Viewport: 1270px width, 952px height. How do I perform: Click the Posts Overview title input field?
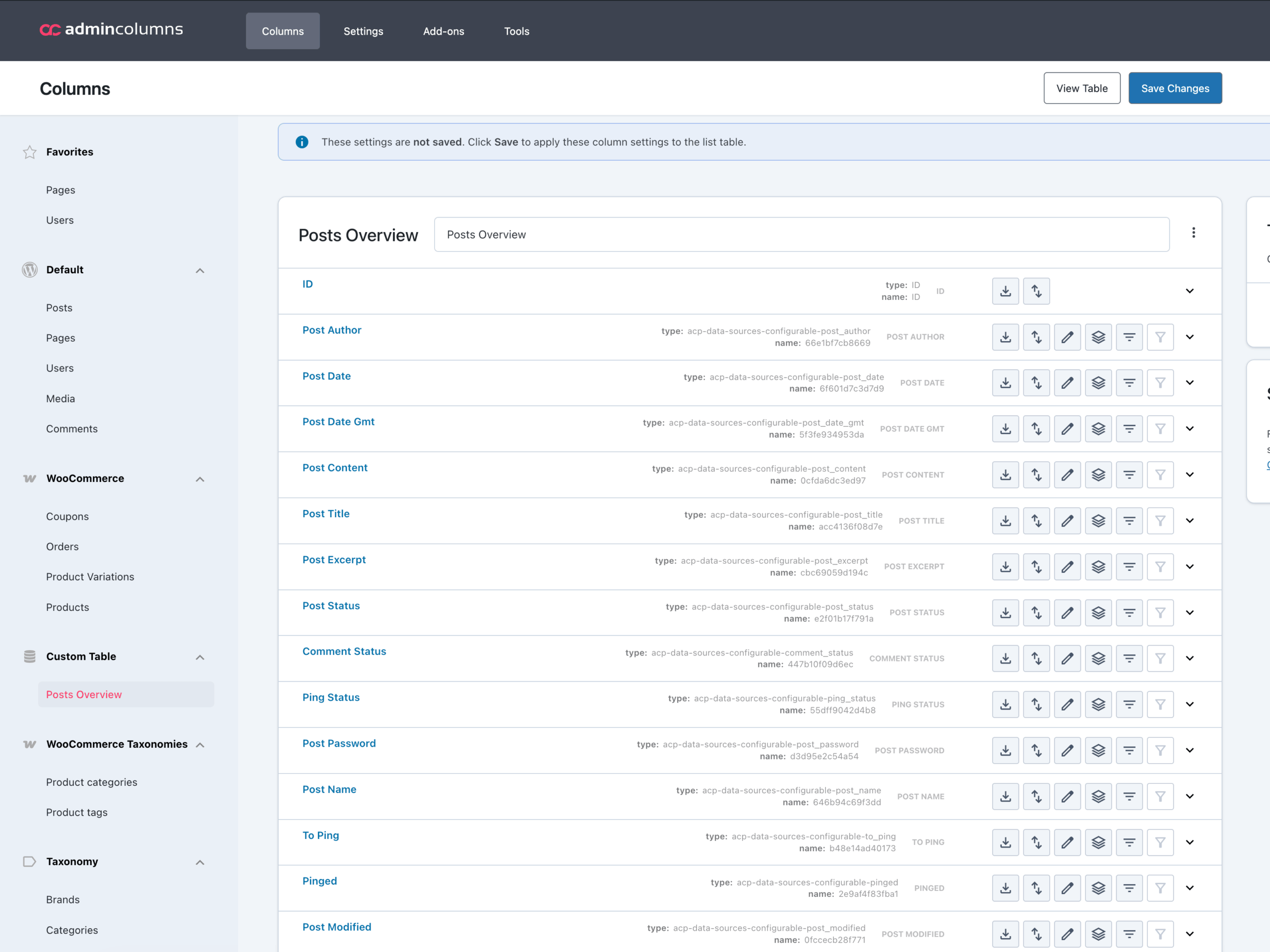802,234
